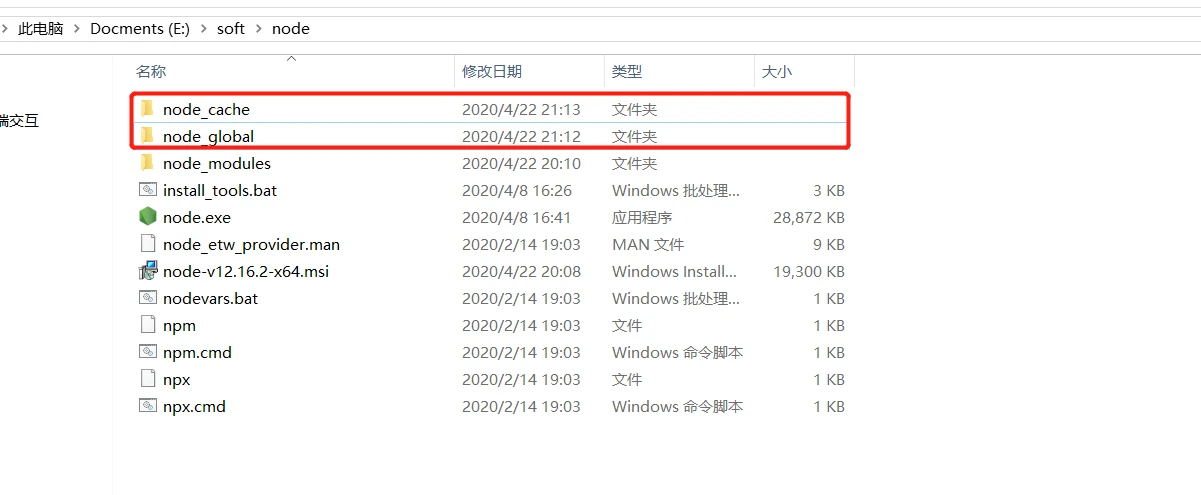1201x495 pixels.
Task: Select the node-v12.16.2-x64.msi installer icon
Action: click(x=147, y=271)
